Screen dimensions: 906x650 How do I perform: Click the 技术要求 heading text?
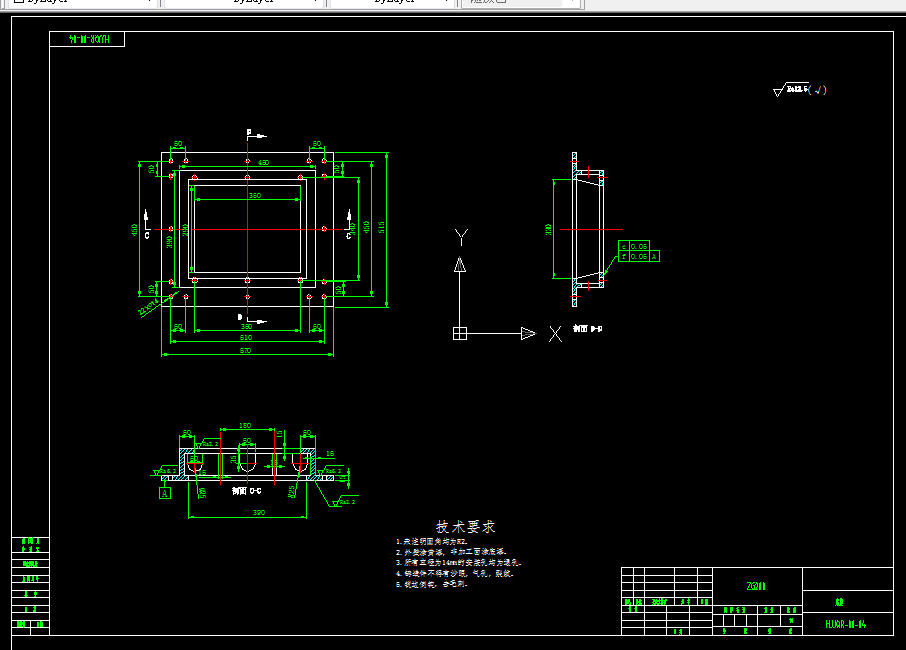coord(465,527)
